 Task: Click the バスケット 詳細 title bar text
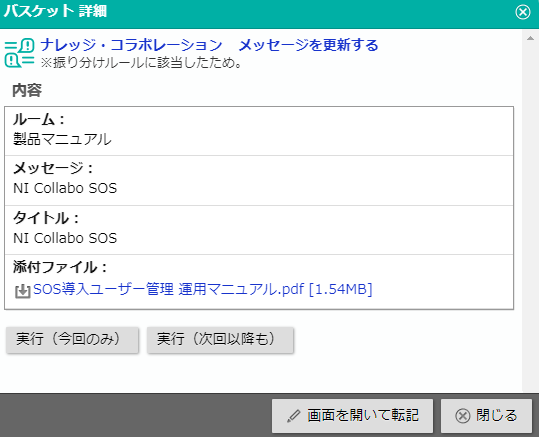click(x=55, y=11)
